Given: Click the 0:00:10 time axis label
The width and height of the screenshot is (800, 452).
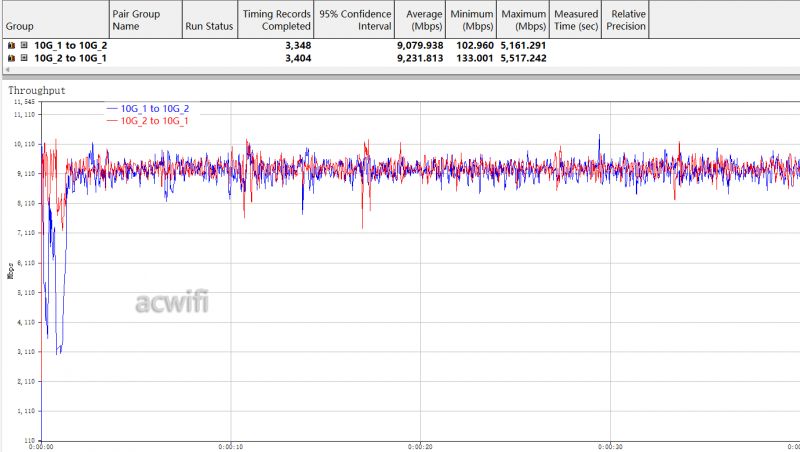Looking at the screenshot, I should pos(231,447).
